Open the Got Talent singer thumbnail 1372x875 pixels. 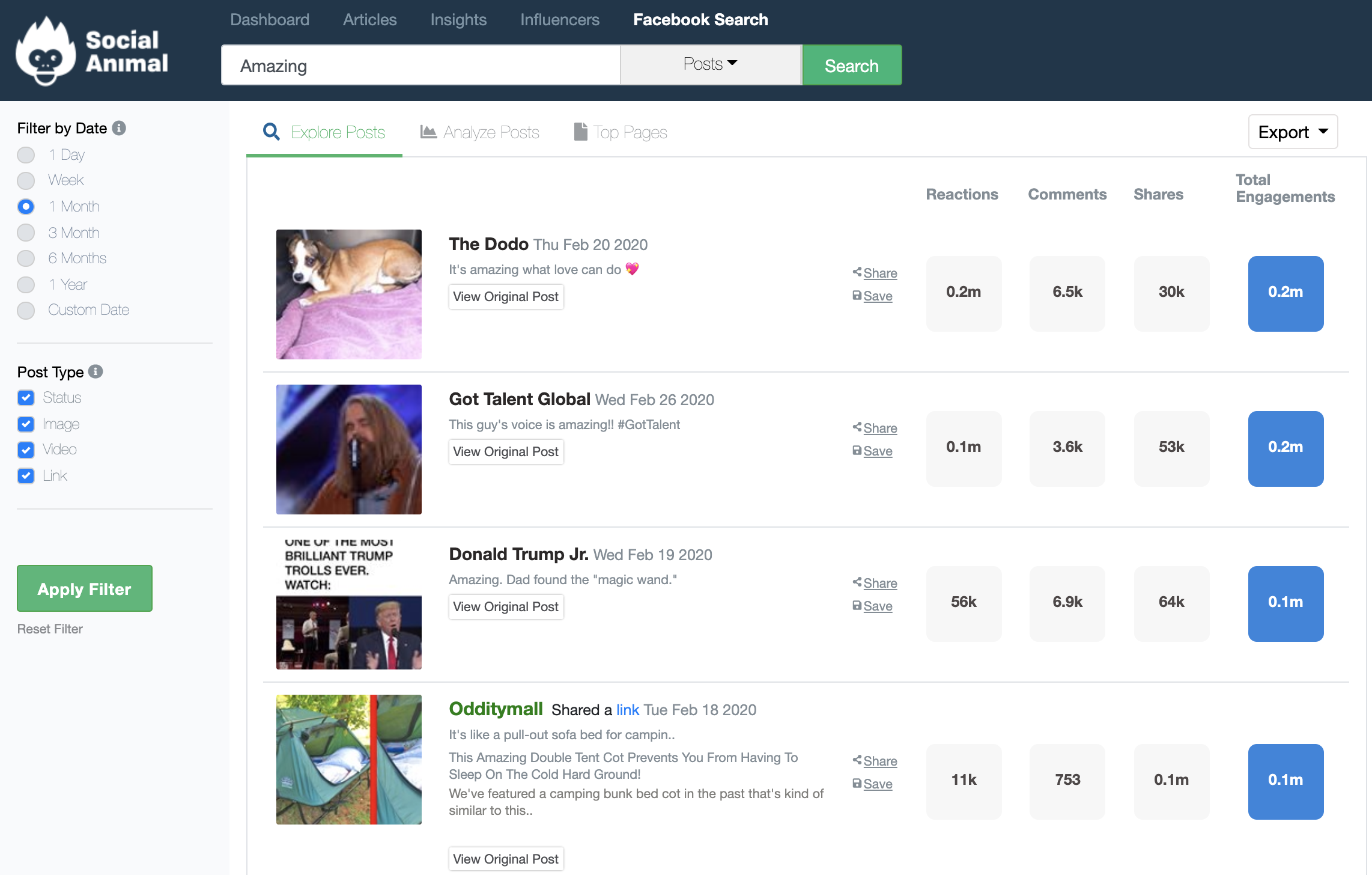[x=349, y=450]
